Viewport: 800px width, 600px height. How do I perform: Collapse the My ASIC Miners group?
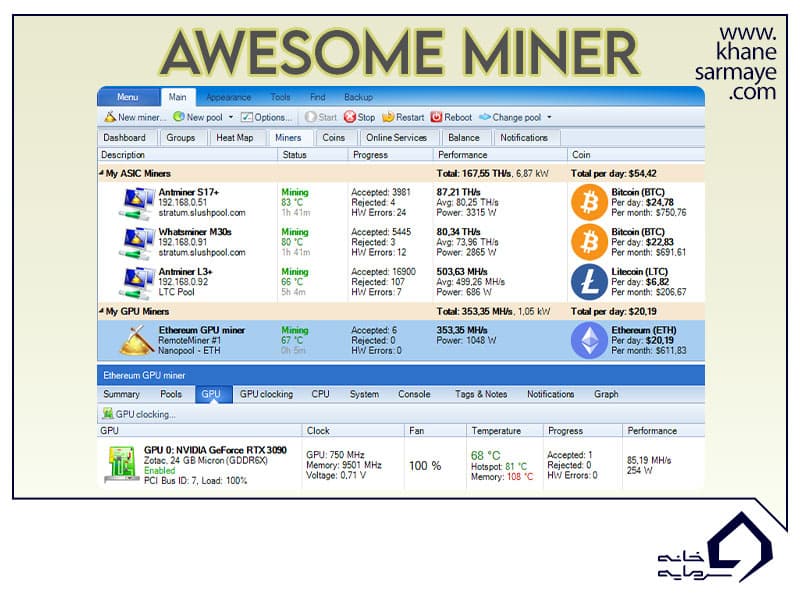(x=101, y=173)
